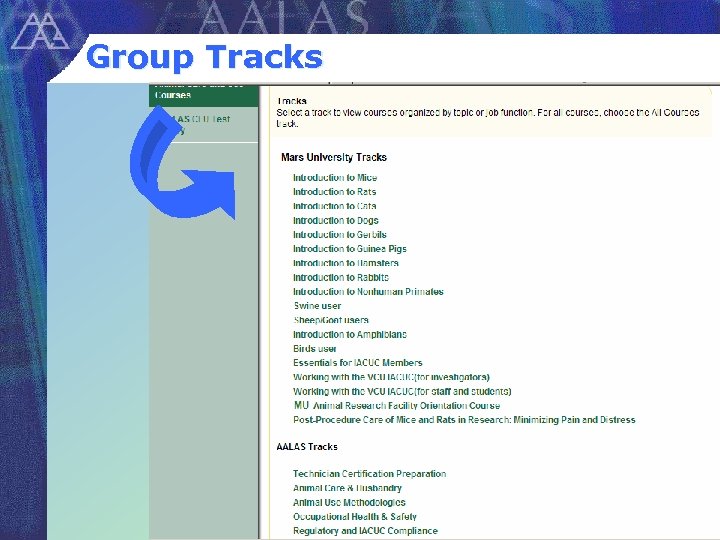
Task: Open the Introduction to Gerbils track
Action: point(340,235)
